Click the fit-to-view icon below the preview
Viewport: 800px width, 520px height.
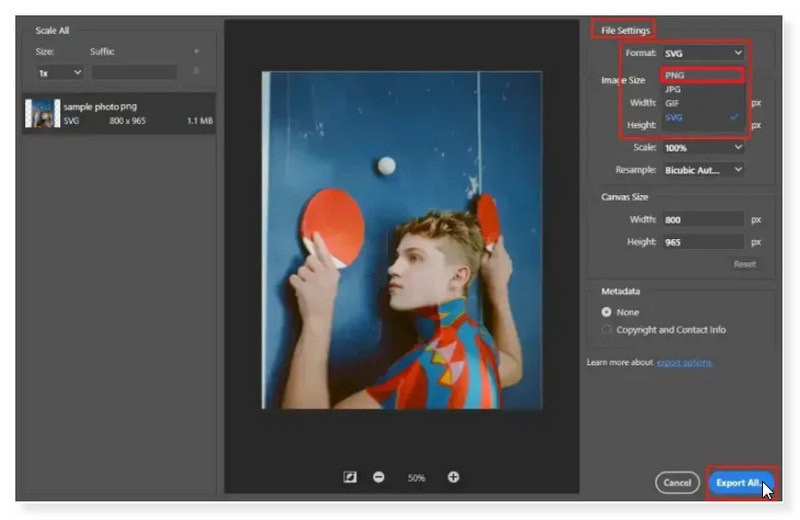[x=350, y=477]
